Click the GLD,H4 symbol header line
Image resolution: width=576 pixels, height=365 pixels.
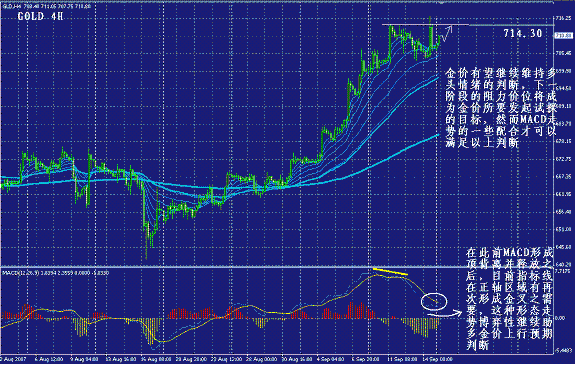pos(47,6)
